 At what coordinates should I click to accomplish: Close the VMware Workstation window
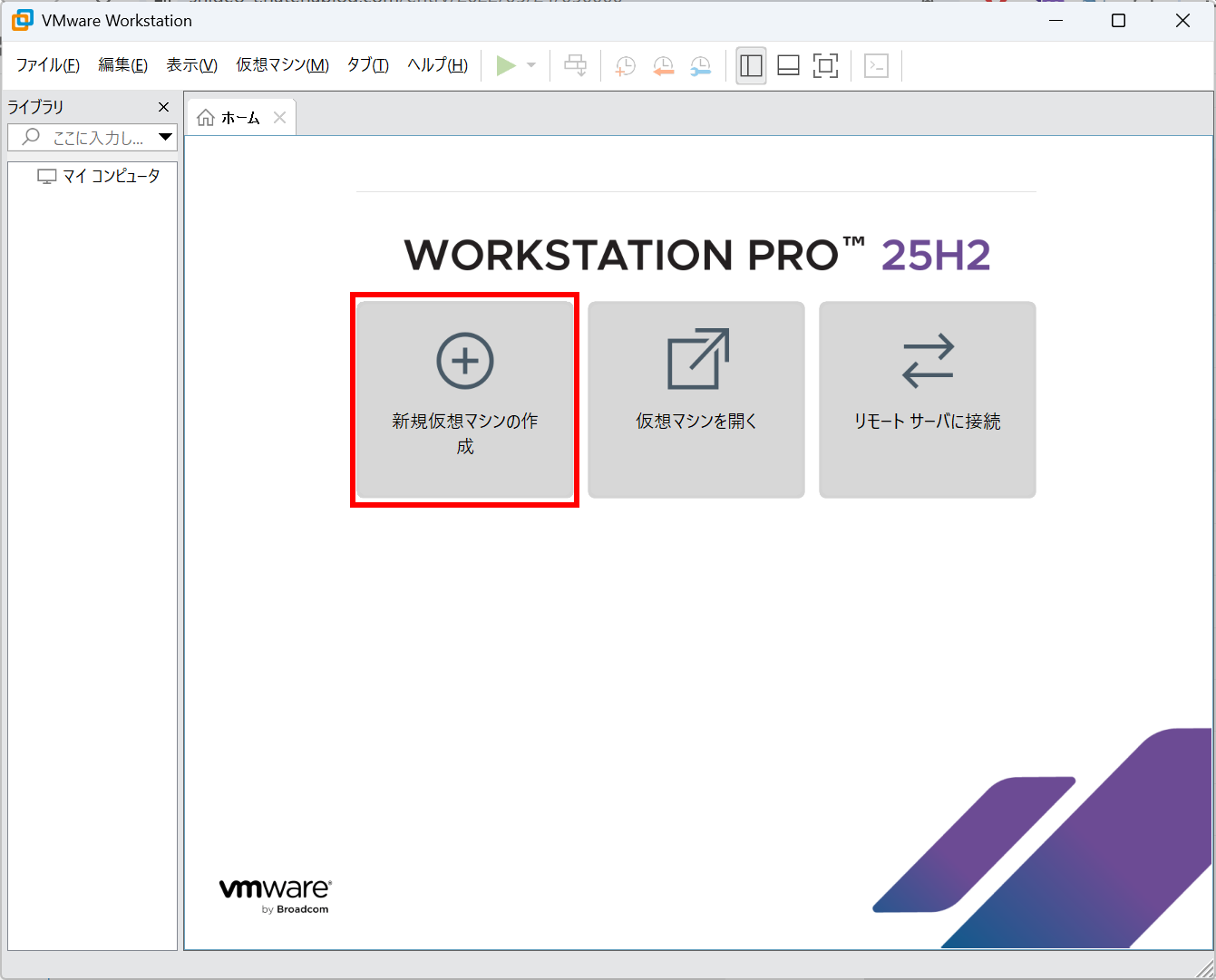click(x=1182, y=20)
